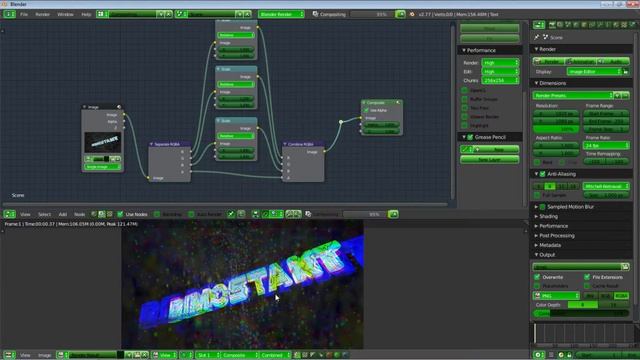Collapse the Dimensions panel
Viewport: 640px width, 360px height.
pyautogui.click(x=552, y=83)
